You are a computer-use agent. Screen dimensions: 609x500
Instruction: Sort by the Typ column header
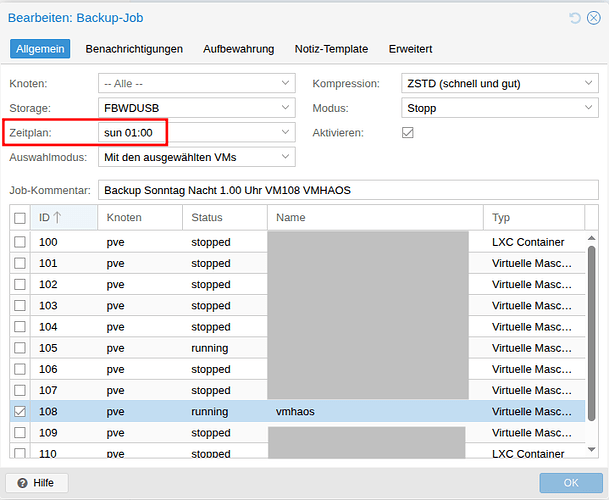[x=534, y=217]
